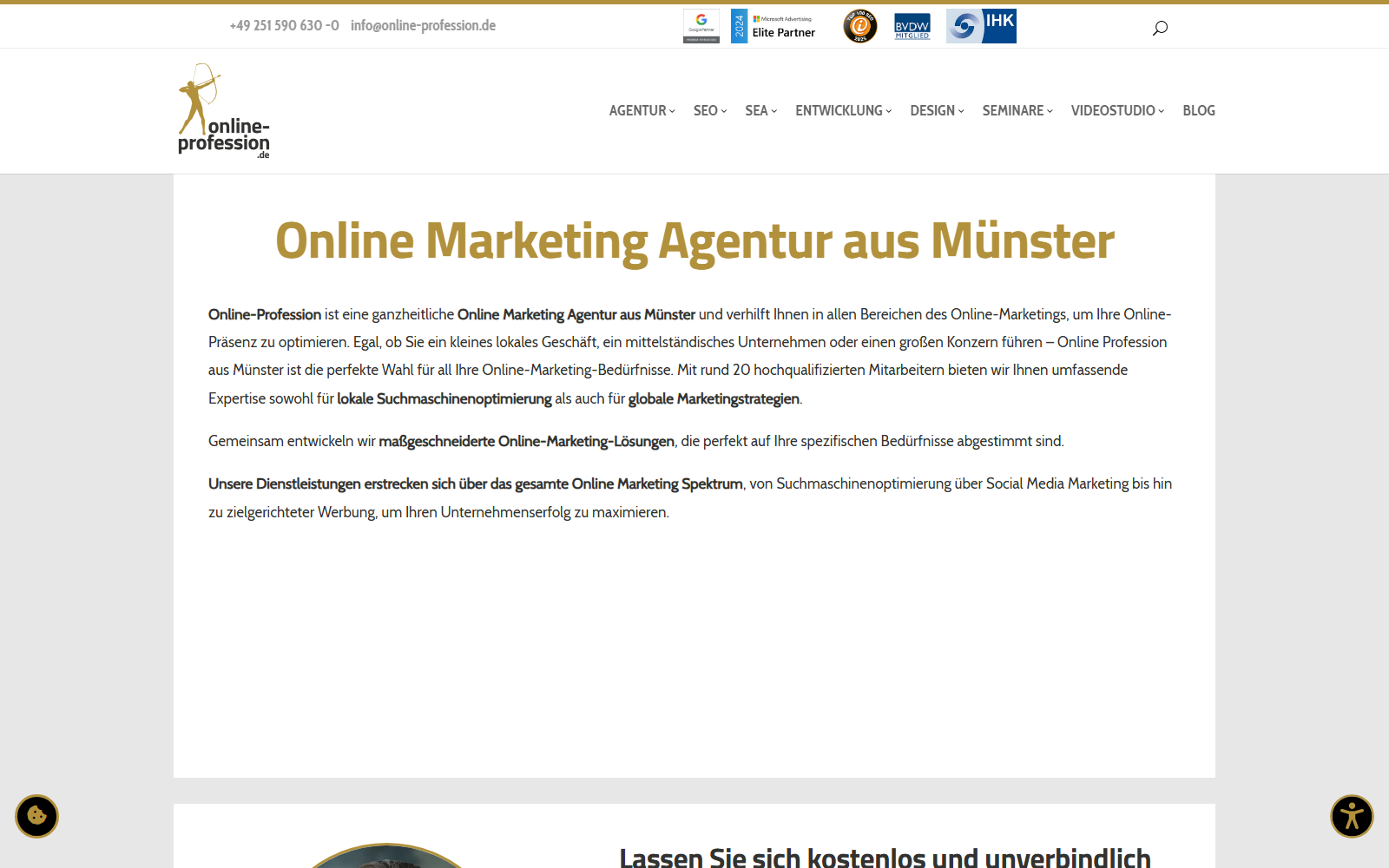Click bold text 'globale Marketingstrategien'
1389x868 pixels.
[x=714, y=398]
